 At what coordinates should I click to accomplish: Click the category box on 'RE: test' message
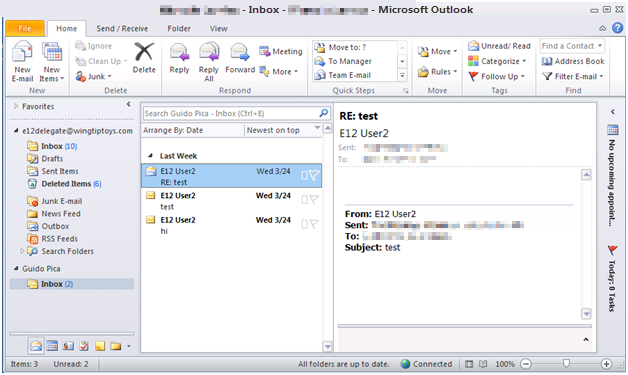[x=304, y=175]
